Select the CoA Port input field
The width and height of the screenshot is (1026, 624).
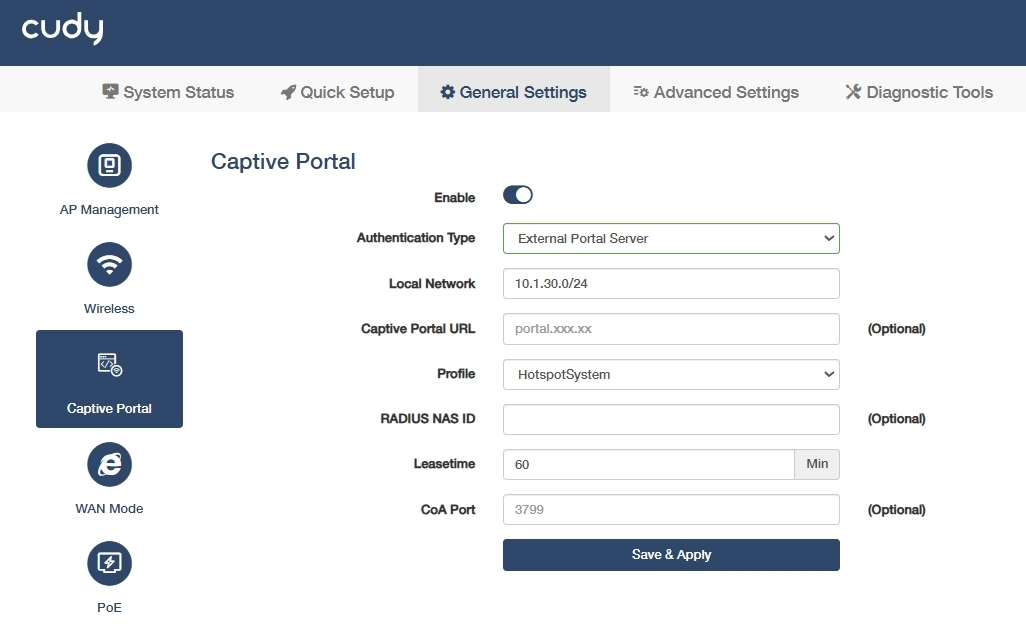pos(670,510)
